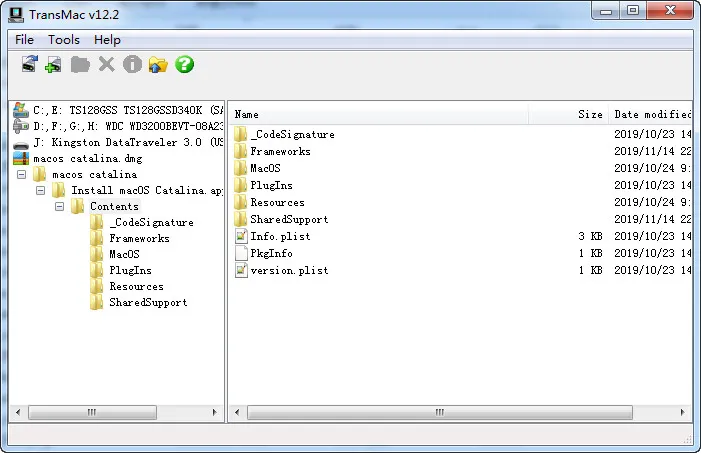Click the SharedSupport name in file list
Image resolution: width=701 pixels, height=453 pixels.
pos(289,219)
